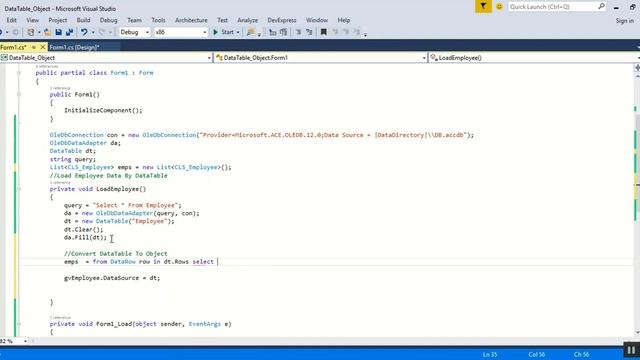Screen dimensions: 640x360
Task: Click the Save icon in toolbar
Action: coord(58,32)
